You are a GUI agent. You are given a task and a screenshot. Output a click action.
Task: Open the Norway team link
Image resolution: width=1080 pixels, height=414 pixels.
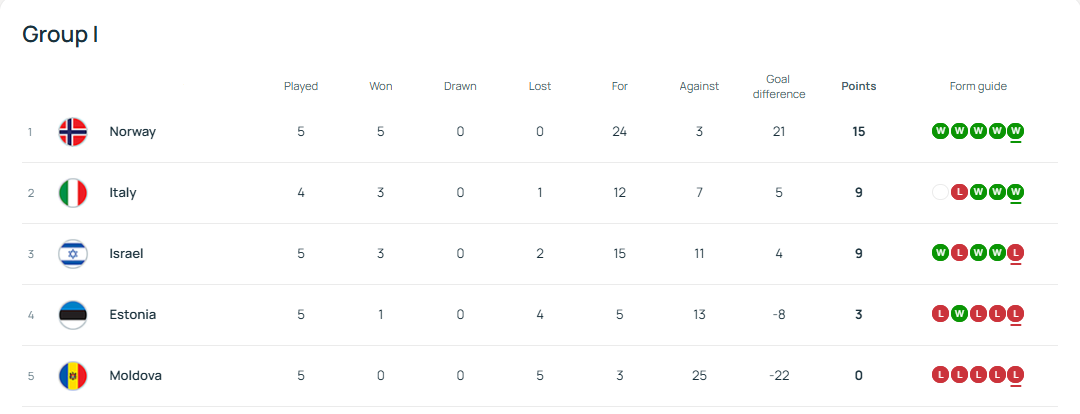[132, 132]
